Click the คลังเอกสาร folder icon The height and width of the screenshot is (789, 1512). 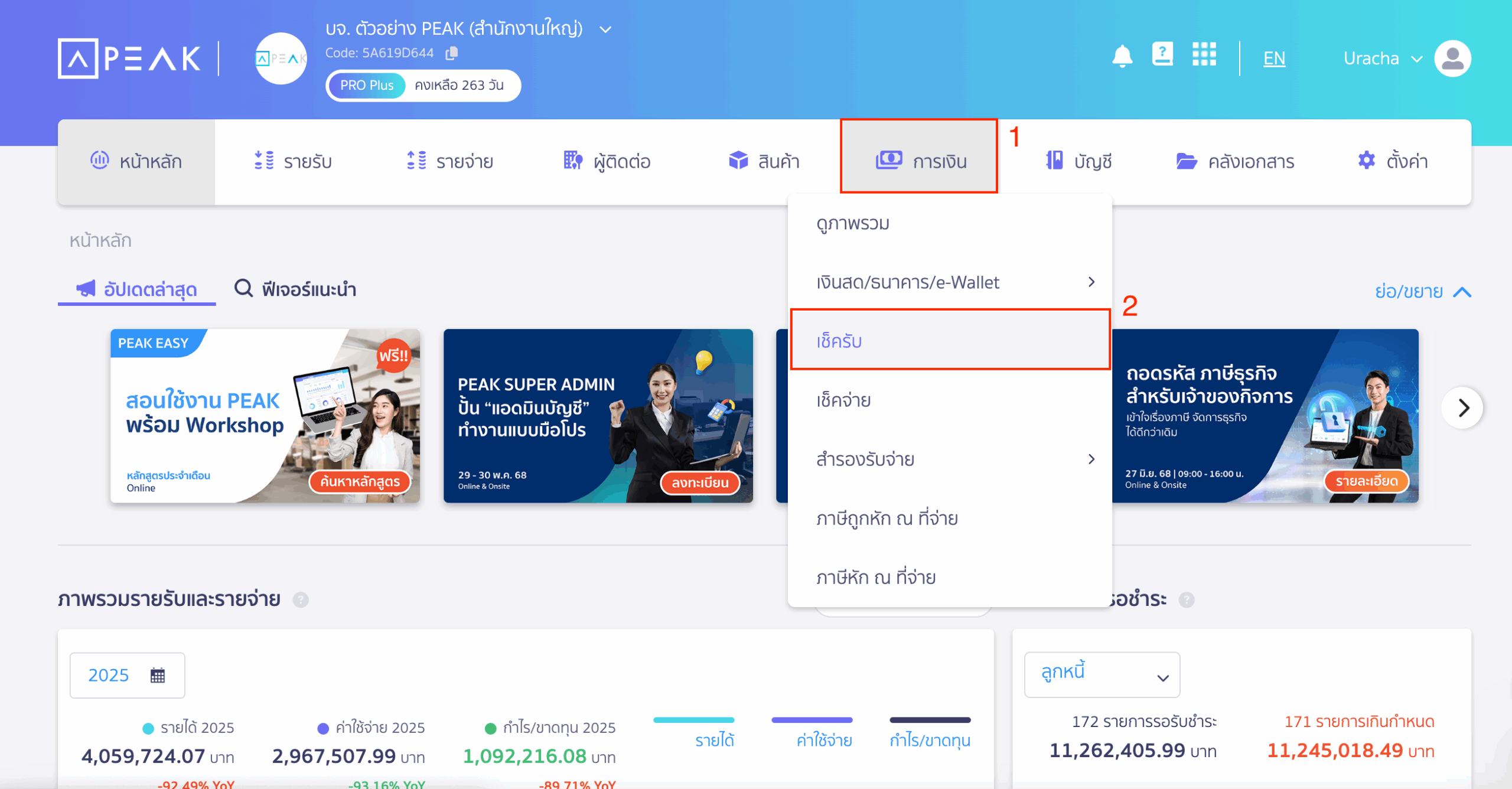tap(1186, 161)
